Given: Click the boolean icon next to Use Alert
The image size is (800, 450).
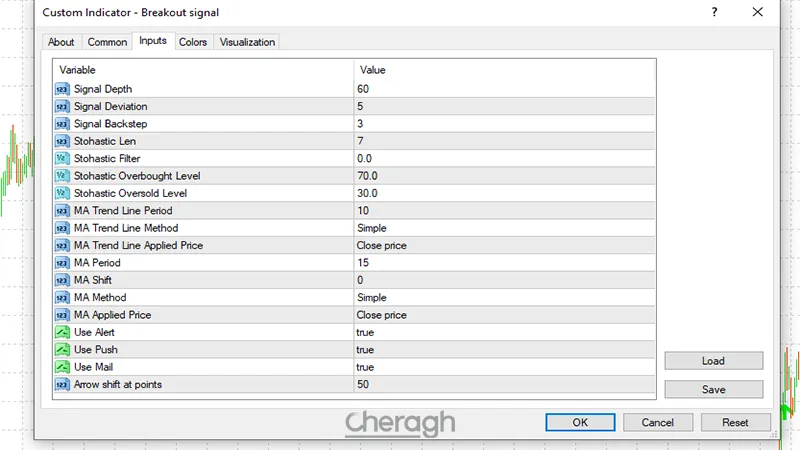Looking at the screenshot, I should point(63,332).
